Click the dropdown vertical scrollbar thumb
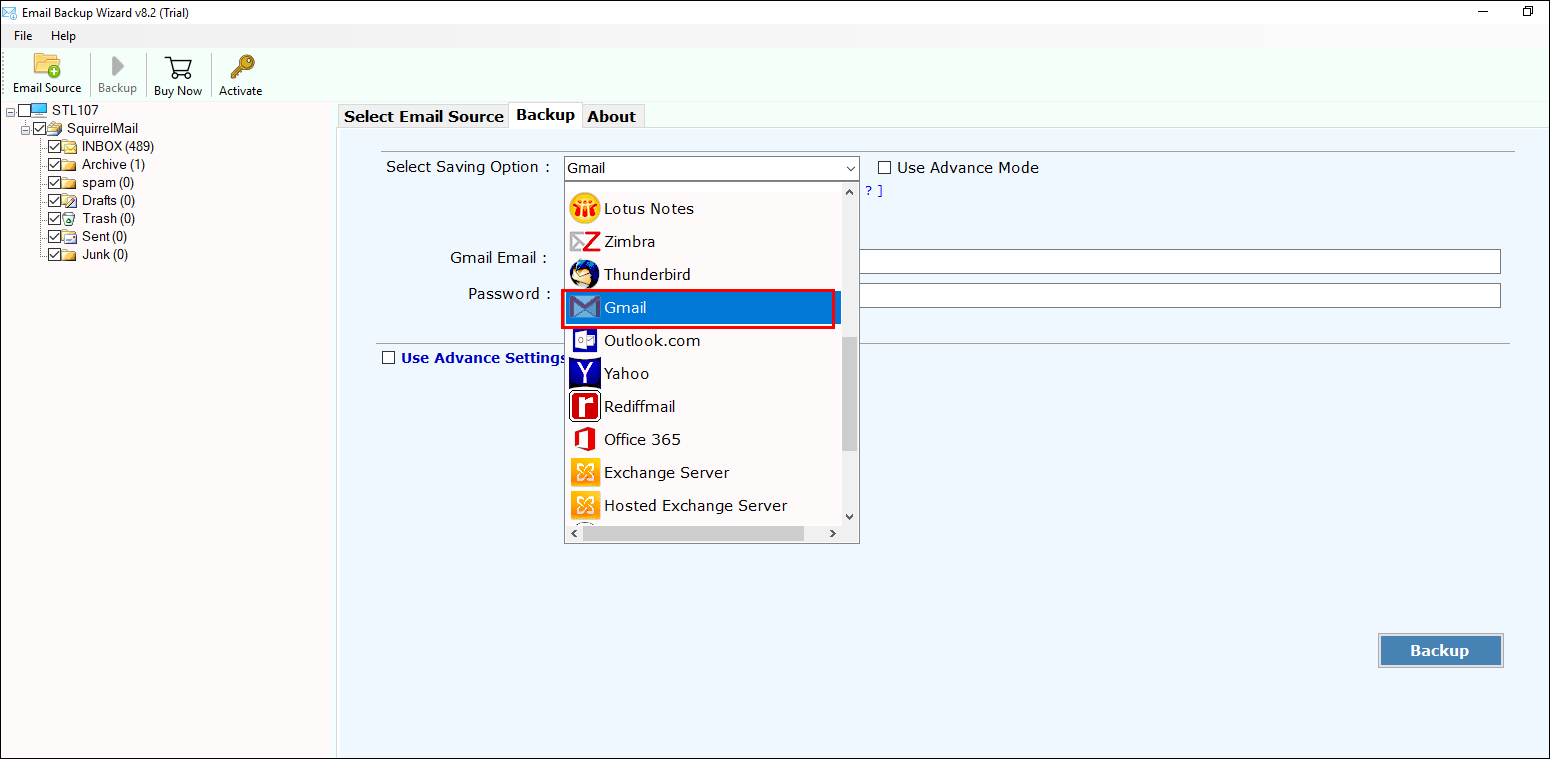The width and height of the screenshot is (1550, 759). (850, 393)
